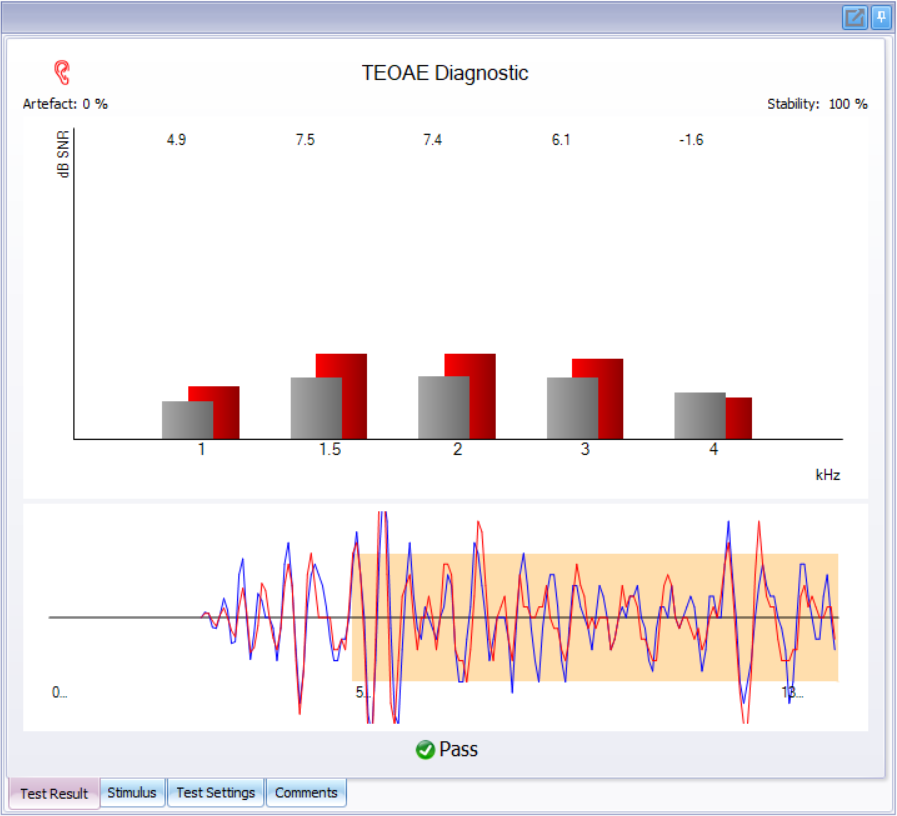The height and width of the screenshot is (816, 897).
Task: Click the gray noise bar at 1.5 kHz
Action: (316, 408)
